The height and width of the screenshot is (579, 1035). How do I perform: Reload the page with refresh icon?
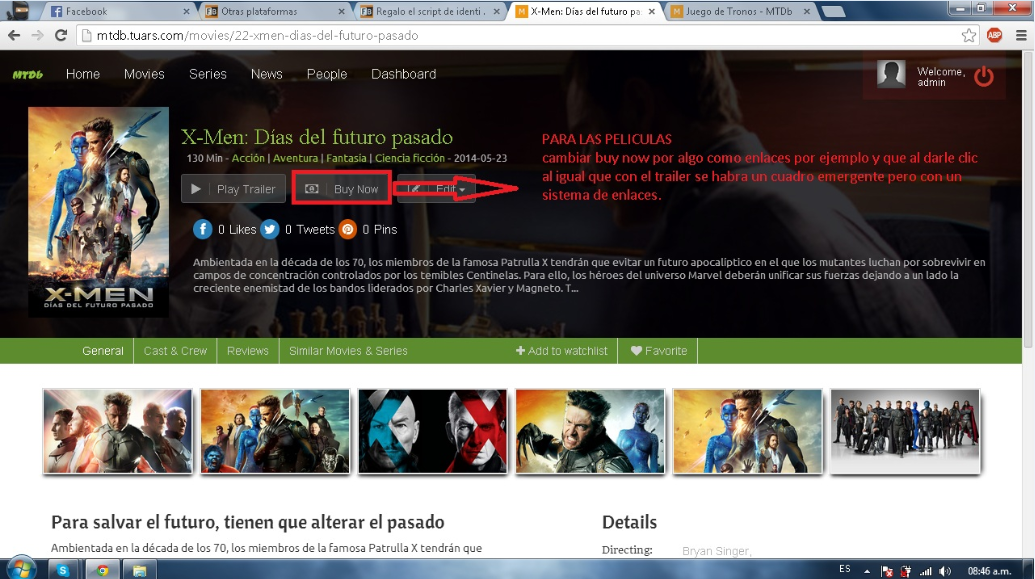coord(61,36)
